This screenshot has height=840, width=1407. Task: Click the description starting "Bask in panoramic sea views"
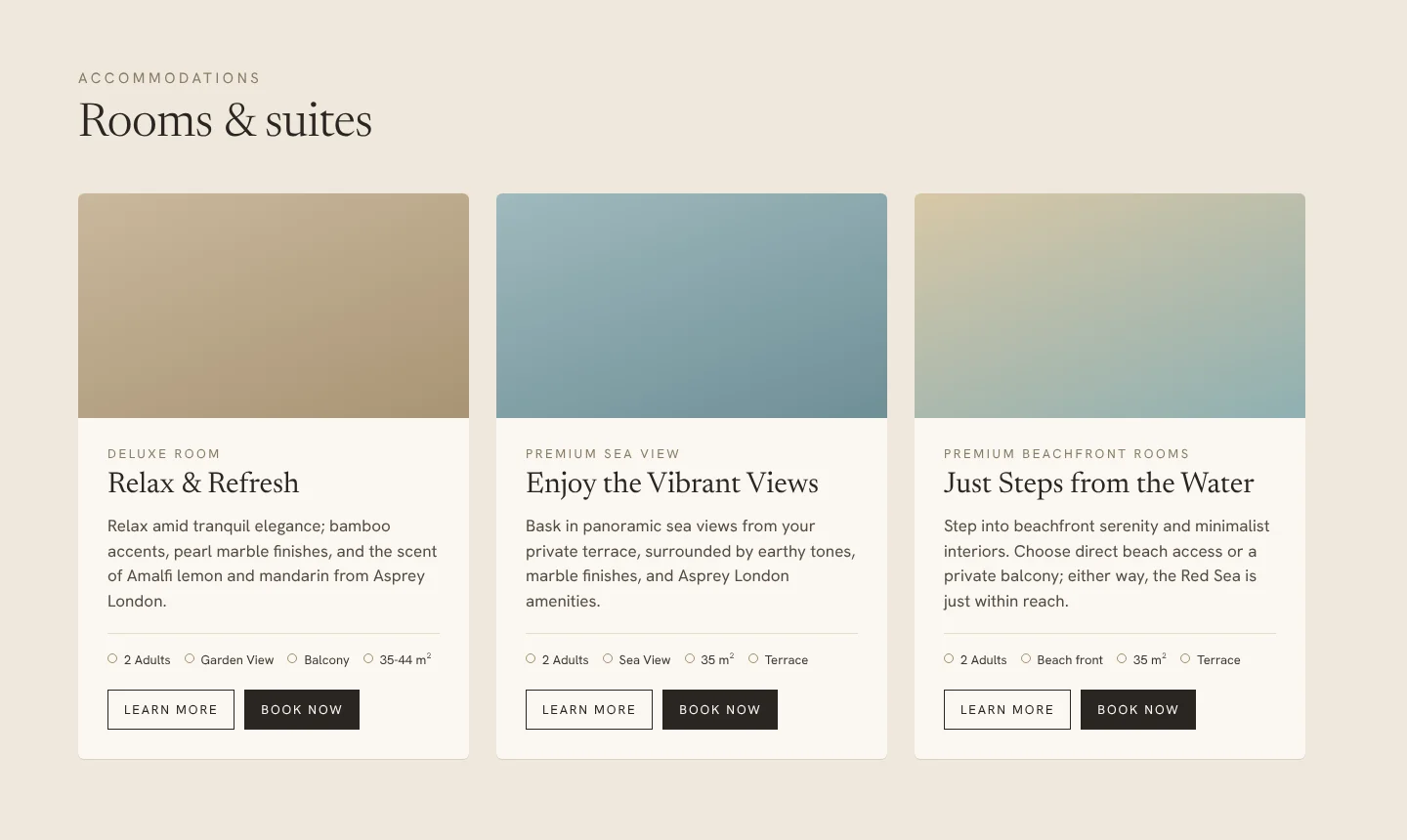691,564
